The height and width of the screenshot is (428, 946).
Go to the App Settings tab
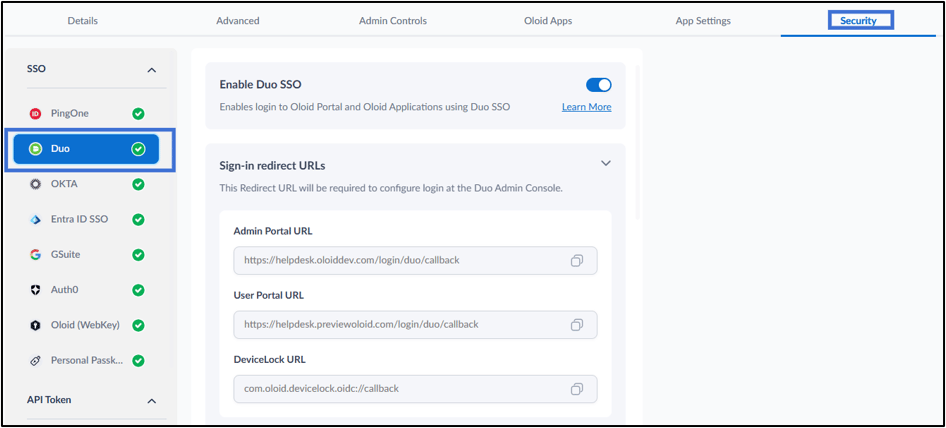(x=703, y=21)
